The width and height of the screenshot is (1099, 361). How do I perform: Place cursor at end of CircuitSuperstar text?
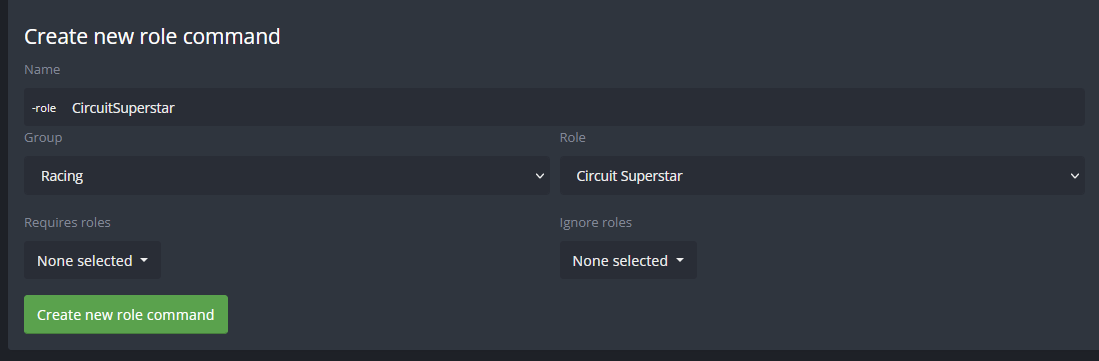[x=175, y=108]
